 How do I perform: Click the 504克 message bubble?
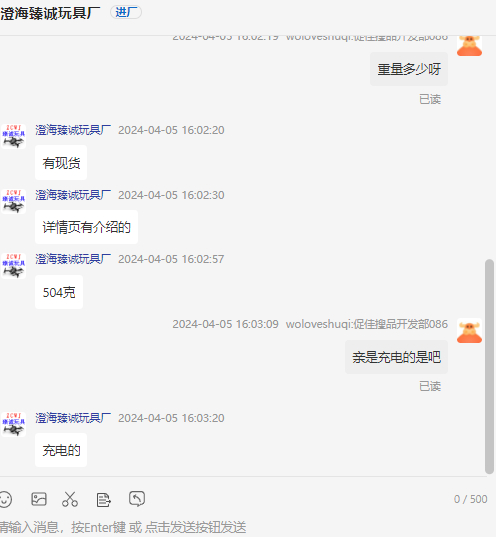59,292
